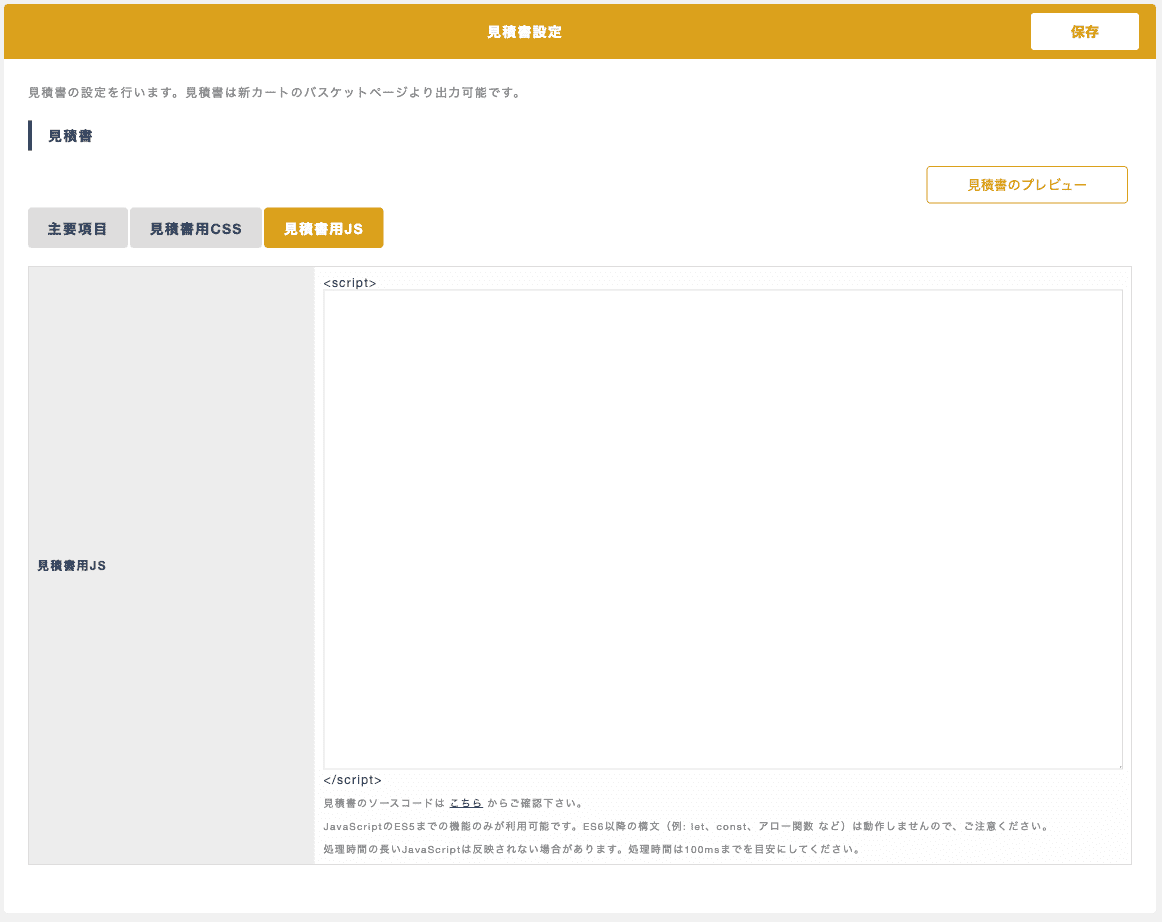Click the ES5 JavaScript limitation note
Viewport: 1162px width, 922px height.
click(x=686, y=826)
